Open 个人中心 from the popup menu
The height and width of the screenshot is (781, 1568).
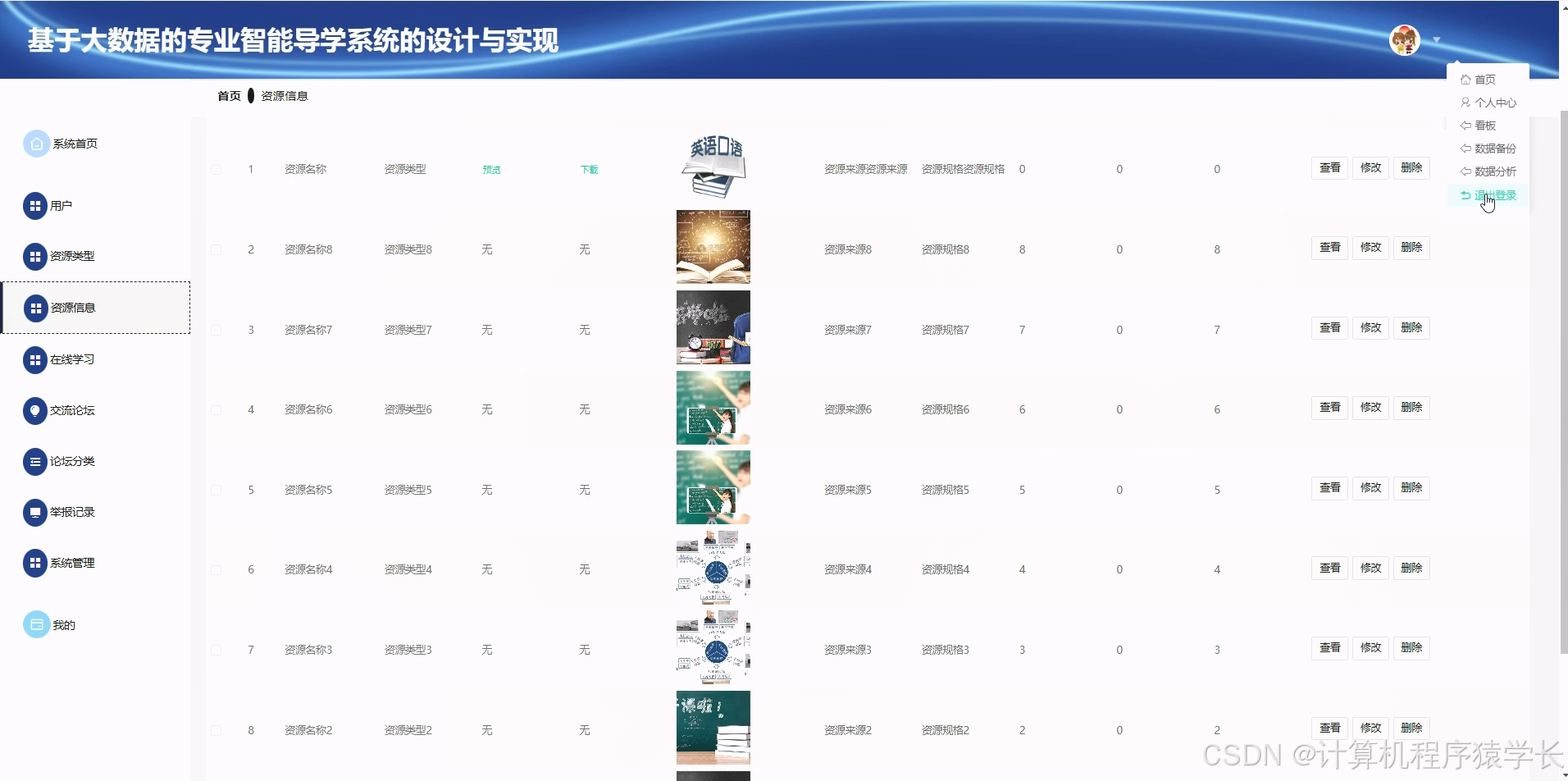click(1494, 102)
